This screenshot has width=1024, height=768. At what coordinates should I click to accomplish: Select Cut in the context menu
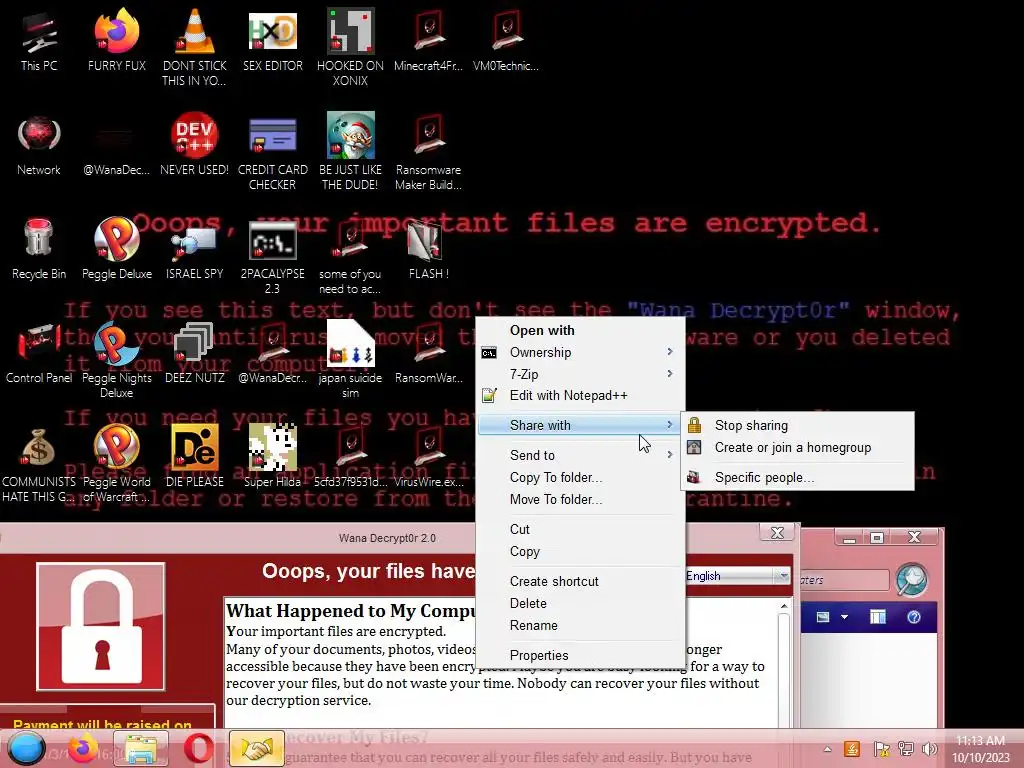click(581, 530)
